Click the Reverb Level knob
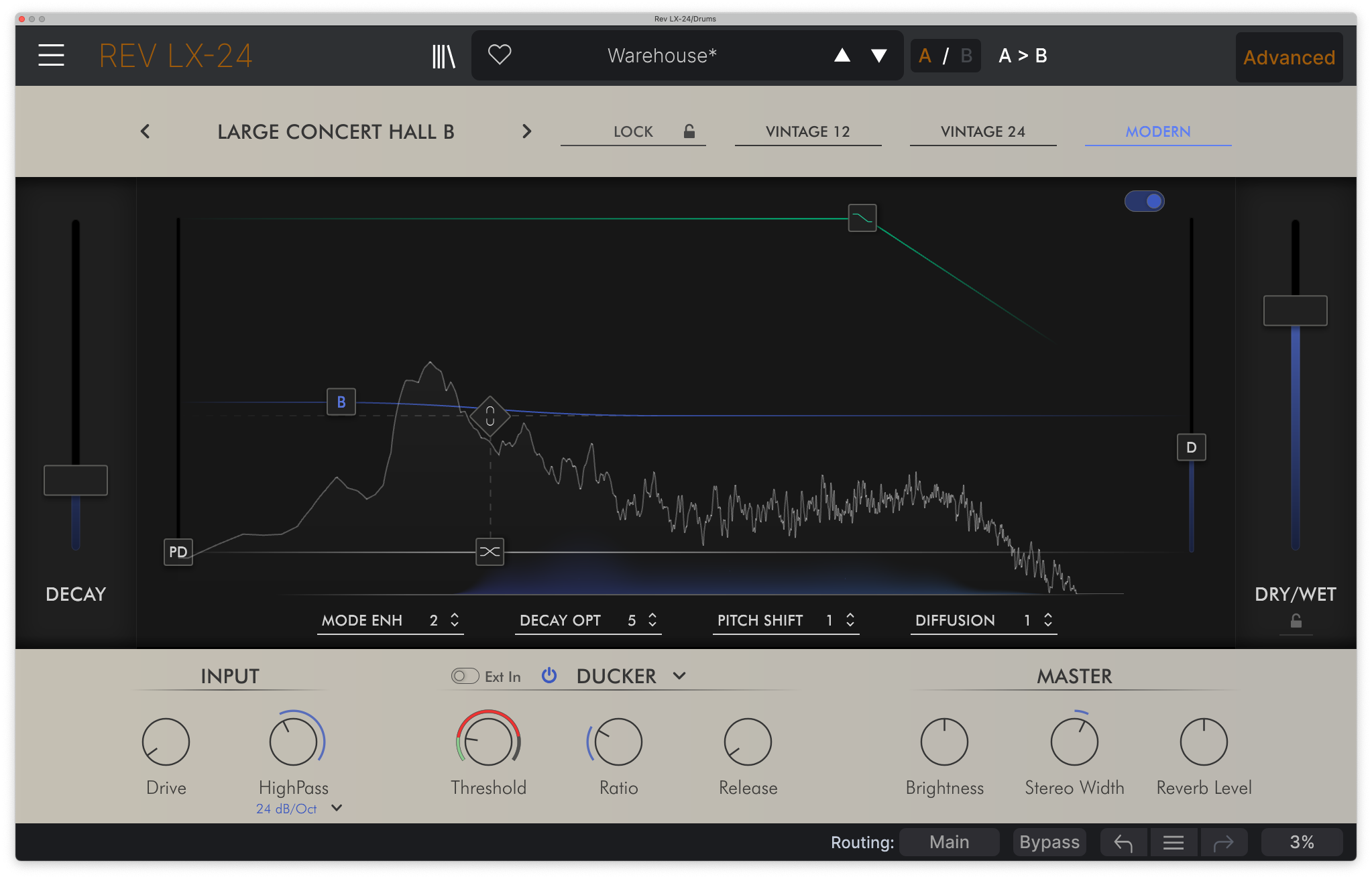This screenshot has height=879, width=1372. pyautogui.click(x=1204, y=742)
